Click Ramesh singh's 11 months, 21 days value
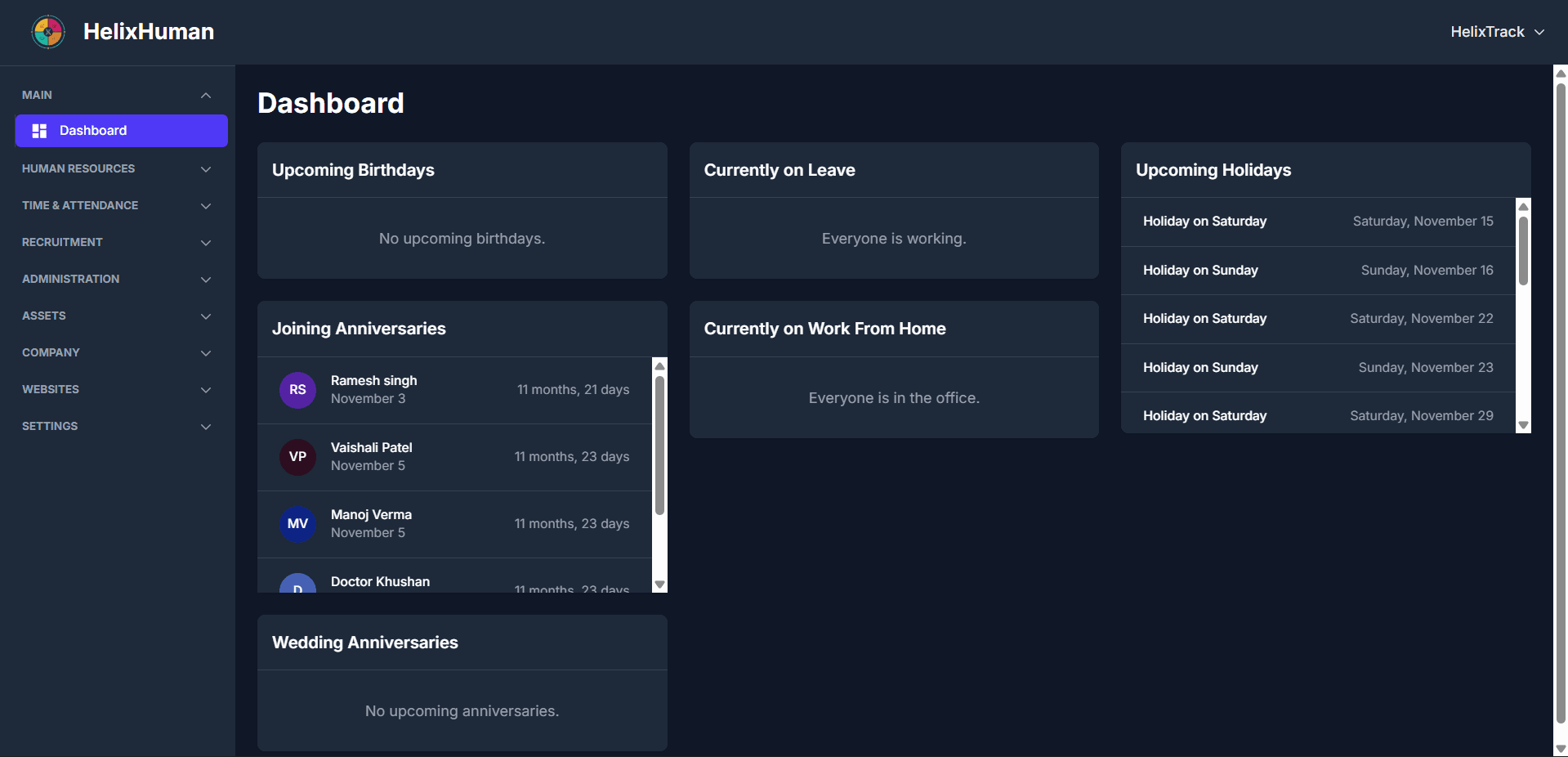The image size is (1568, 757). point(573,390)
